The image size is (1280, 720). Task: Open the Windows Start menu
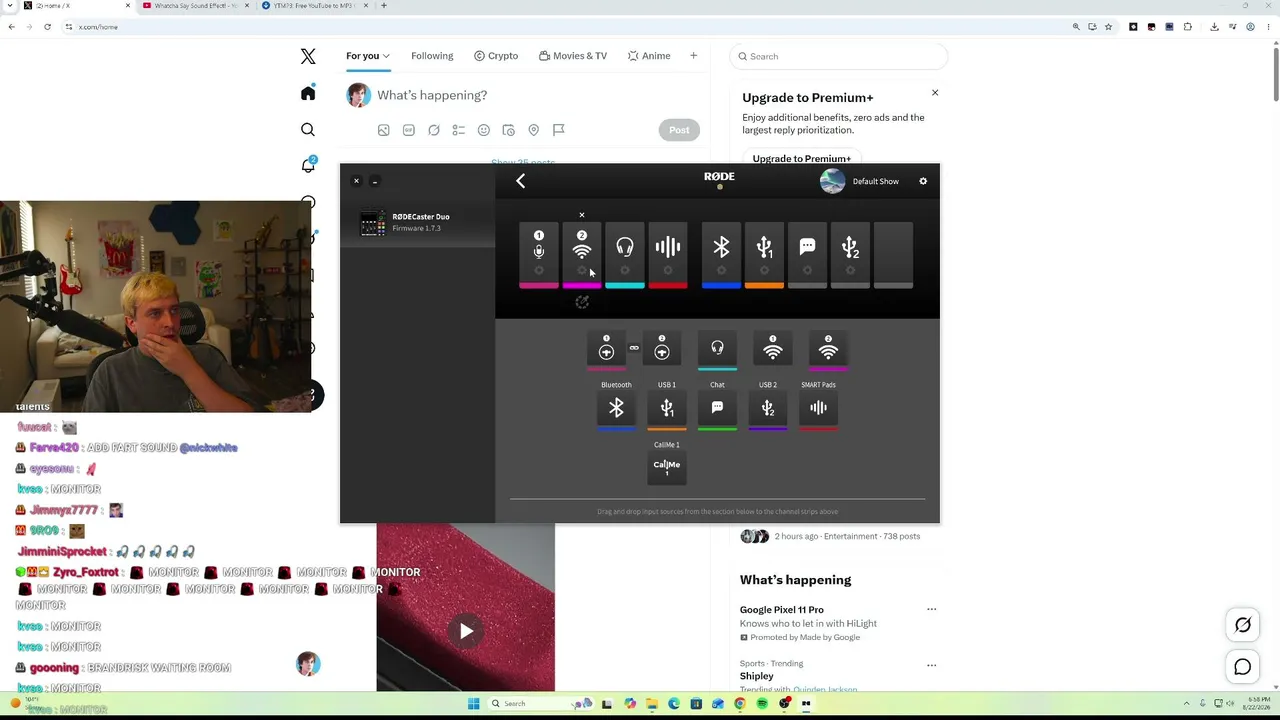473,703
